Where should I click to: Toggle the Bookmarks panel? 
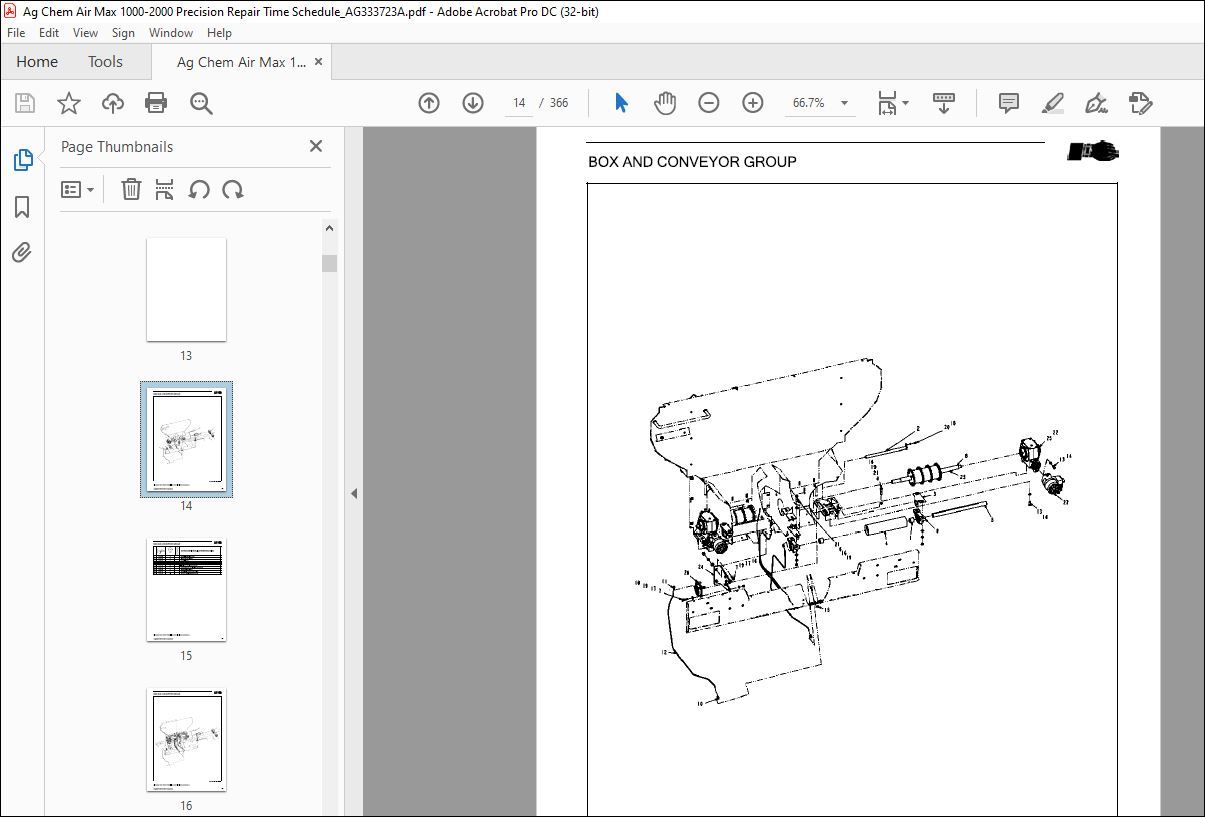pos(22,207)
